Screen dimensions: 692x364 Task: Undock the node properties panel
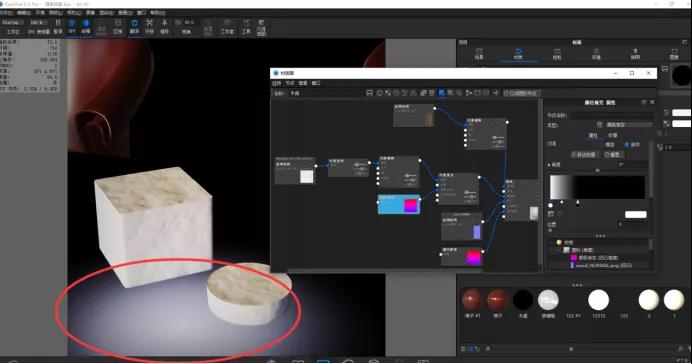tap(644, 102)
